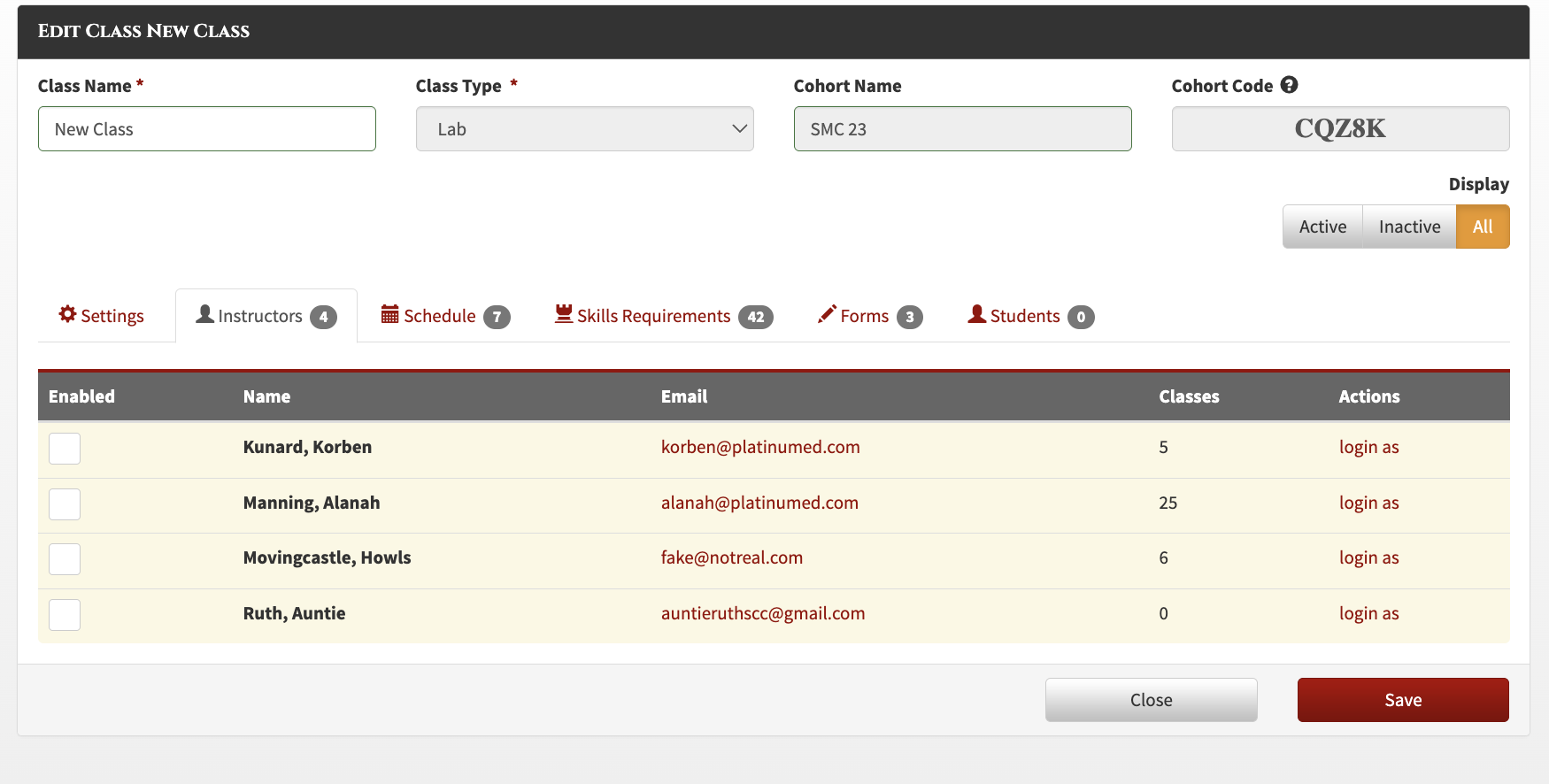The height and width of the screenshot is (784, 1549).
Task: Click the calendar icon on the Schedule tab
Action: pos(389,314)
